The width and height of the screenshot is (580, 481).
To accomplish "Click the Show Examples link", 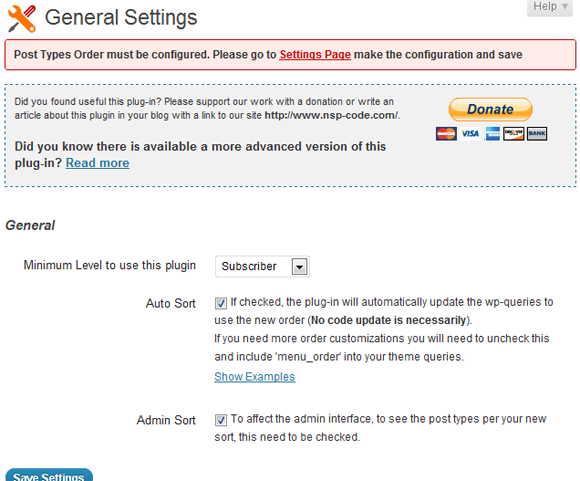I will 254,377.
